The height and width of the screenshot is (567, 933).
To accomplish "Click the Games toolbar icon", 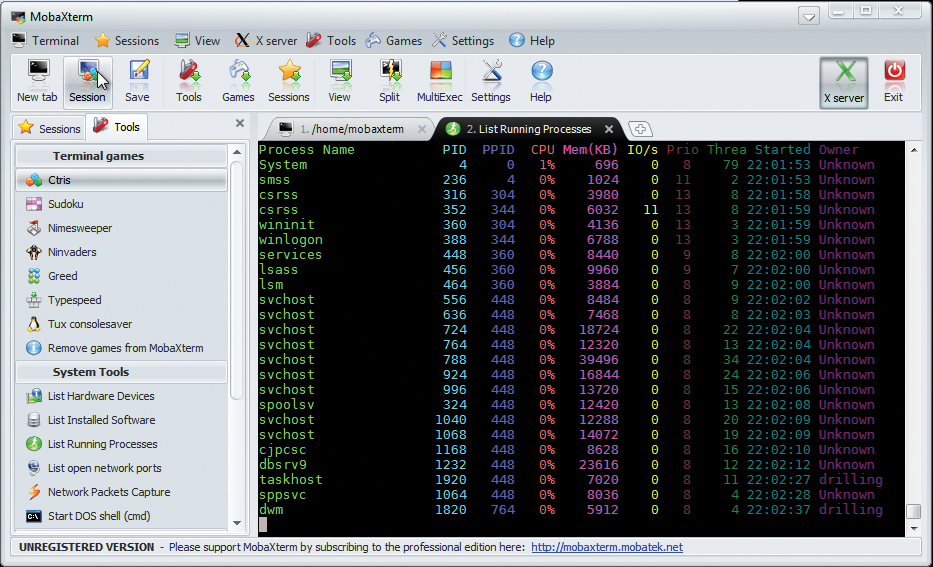I will (x=238, y=82).
